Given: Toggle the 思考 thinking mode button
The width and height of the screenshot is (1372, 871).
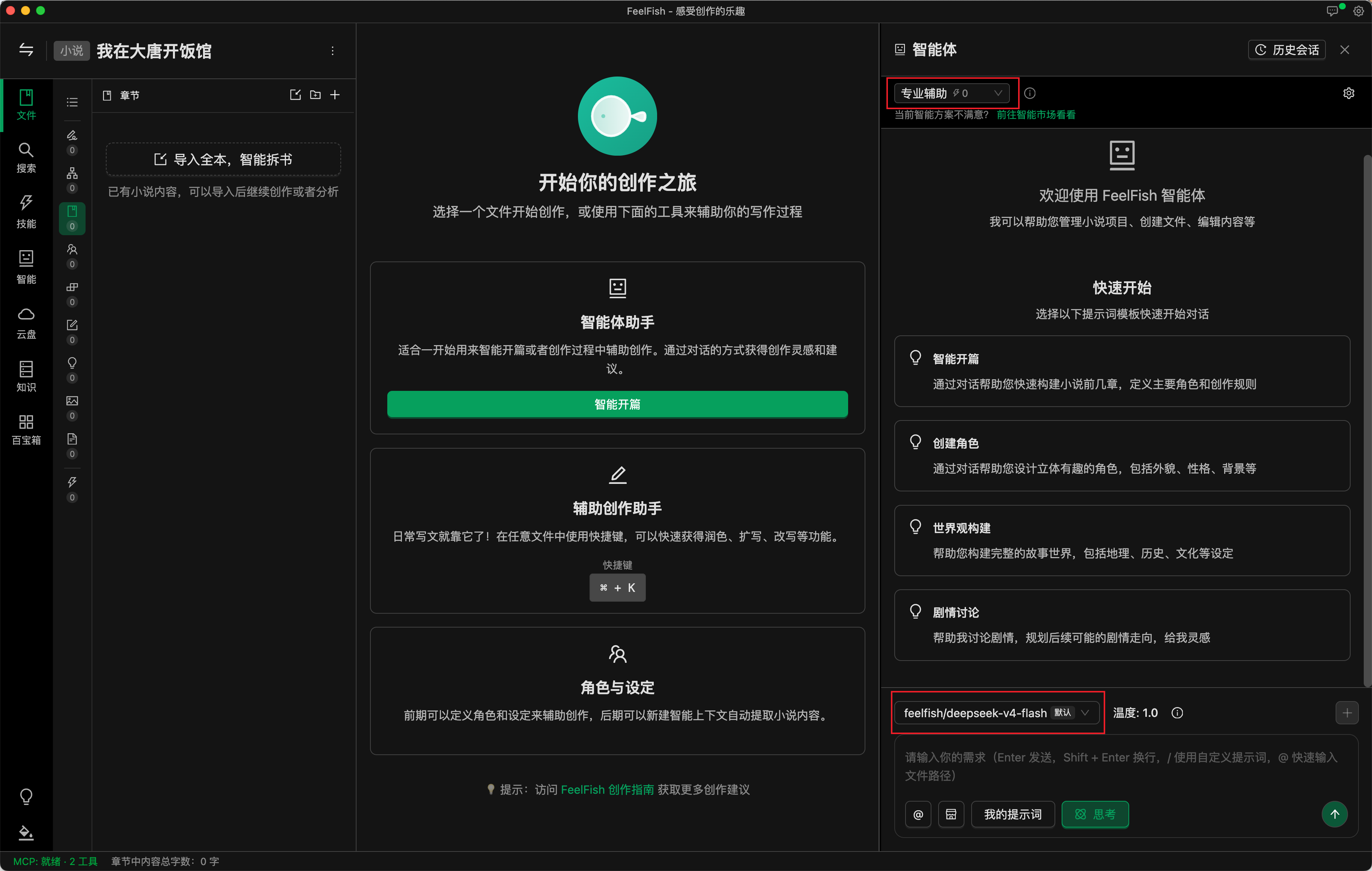Looking at the screenshot, I should tap(1095, 814).
